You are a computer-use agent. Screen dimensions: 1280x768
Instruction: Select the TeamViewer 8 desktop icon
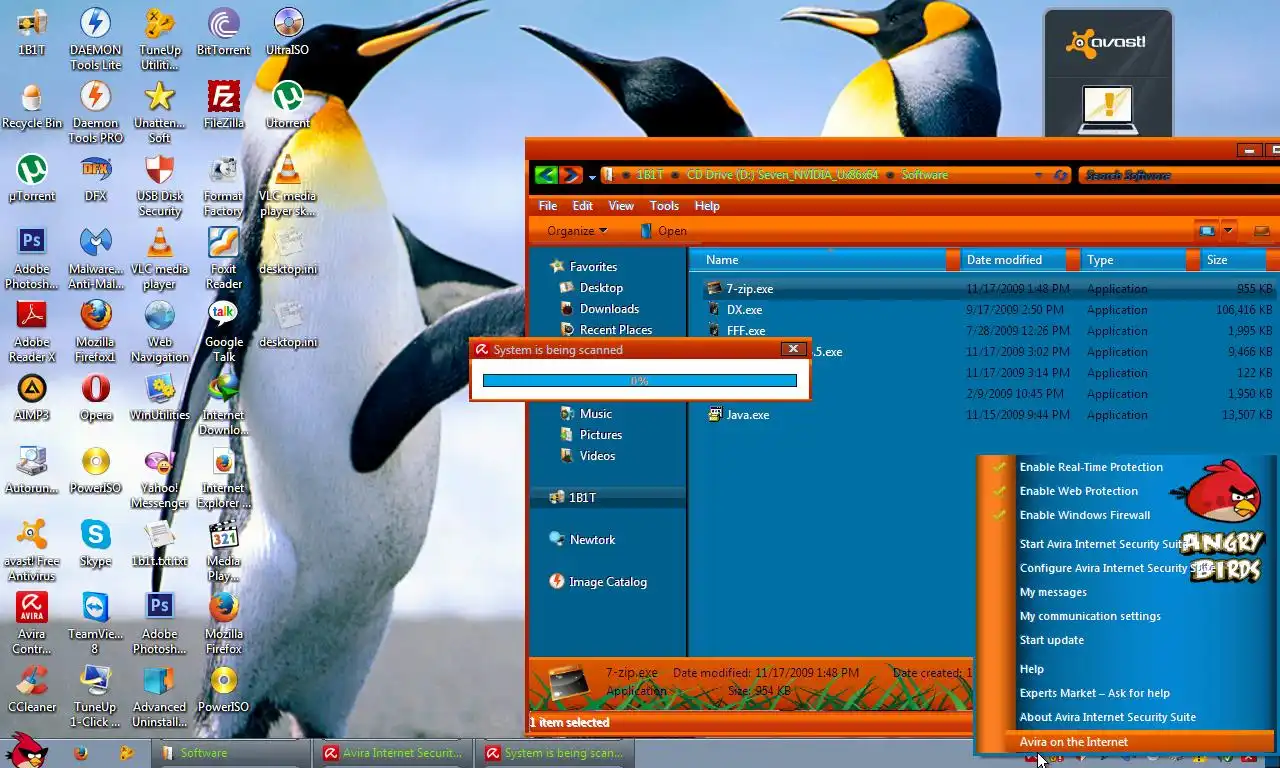point(95,623)
